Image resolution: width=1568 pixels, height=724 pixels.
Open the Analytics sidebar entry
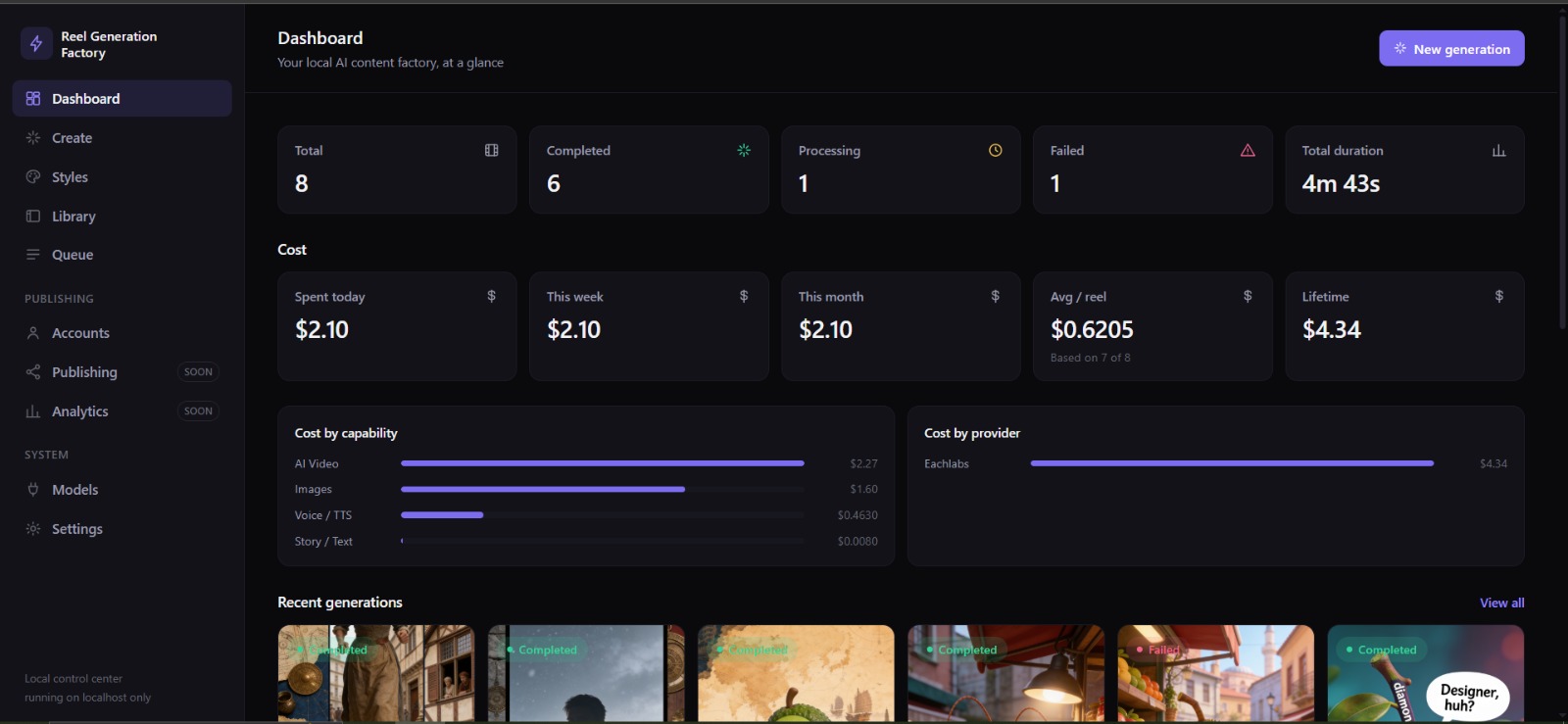click(x=122, y=411)
